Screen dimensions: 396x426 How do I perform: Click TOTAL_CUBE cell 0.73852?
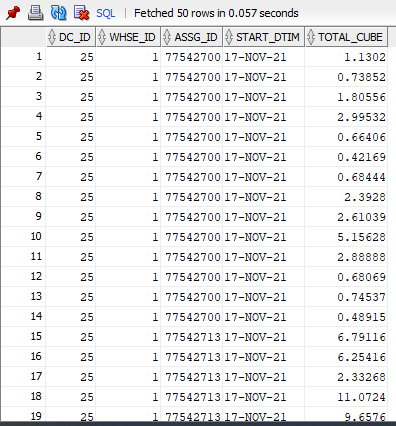(x=346, y=77)
